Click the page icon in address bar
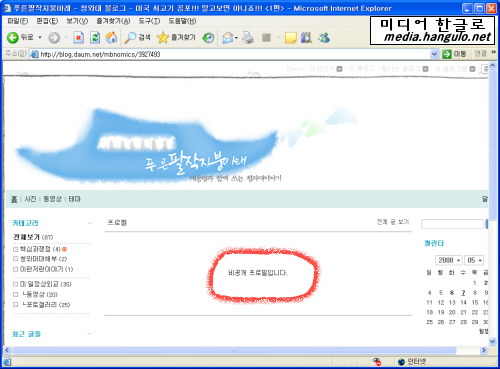Viewport: 500px width, 369px height. (34, 54)
